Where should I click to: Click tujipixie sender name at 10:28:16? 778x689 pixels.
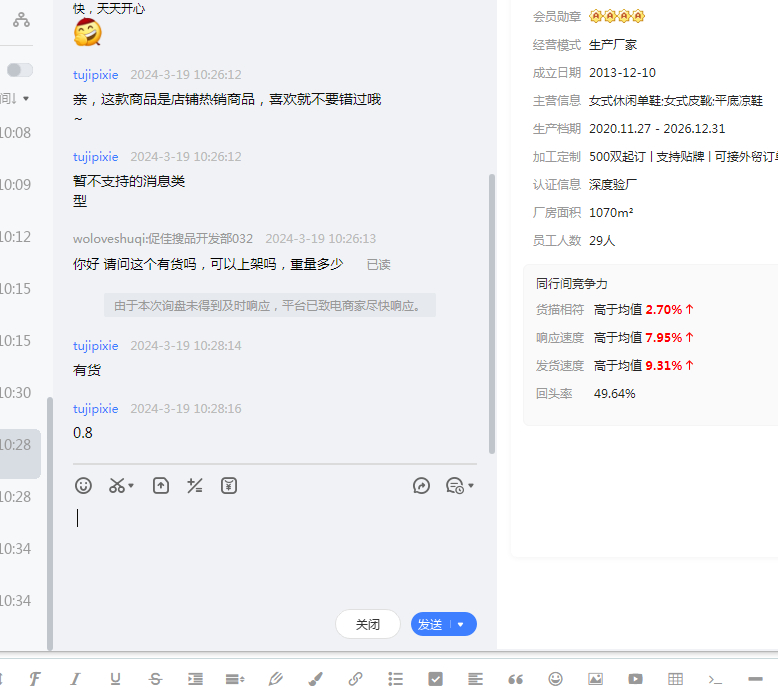[x=95, y=409]
